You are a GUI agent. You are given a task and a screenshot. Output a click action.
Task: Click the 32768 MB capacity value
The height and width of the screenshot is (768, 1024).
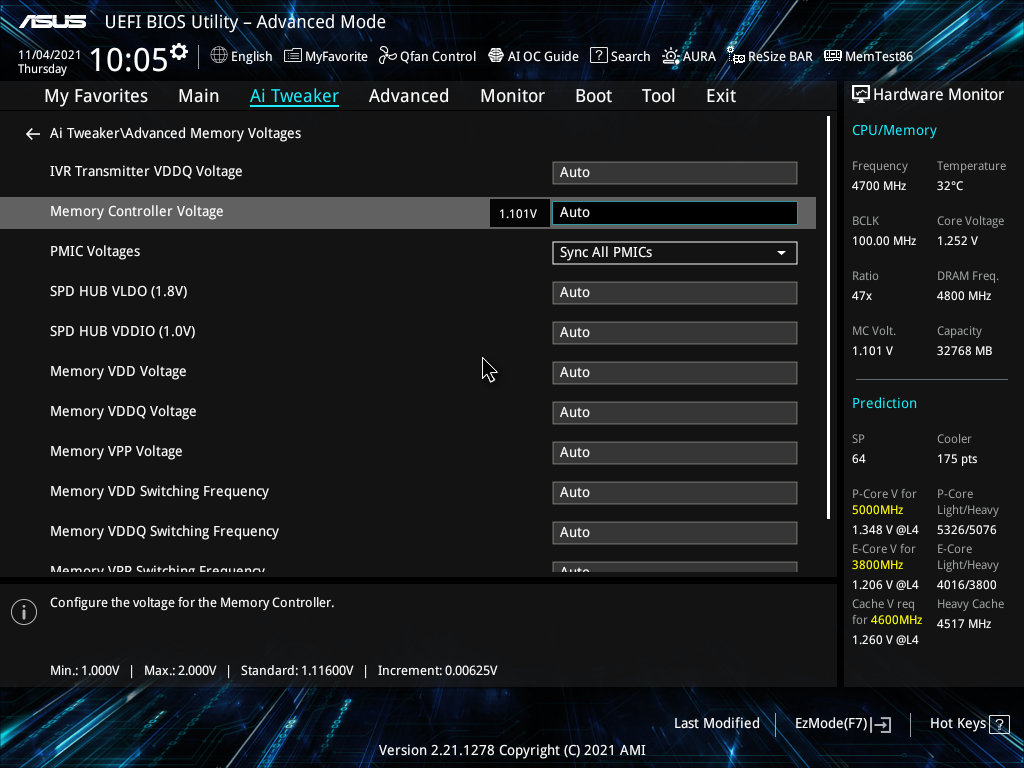pos(965,351)
